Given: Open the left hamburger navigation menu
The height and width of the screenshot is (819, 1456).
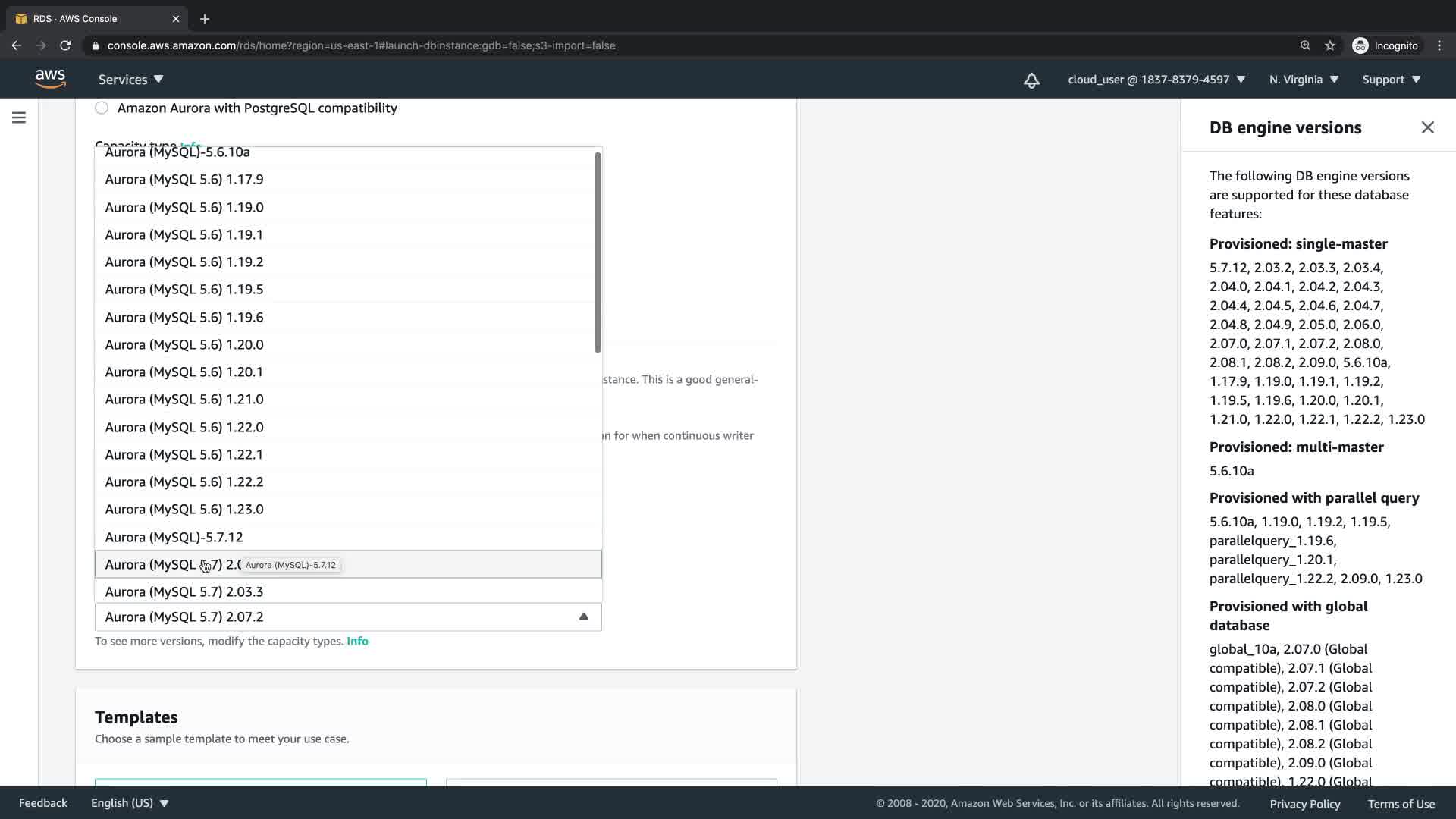Looking at the screenshot, I should point(19,118).
